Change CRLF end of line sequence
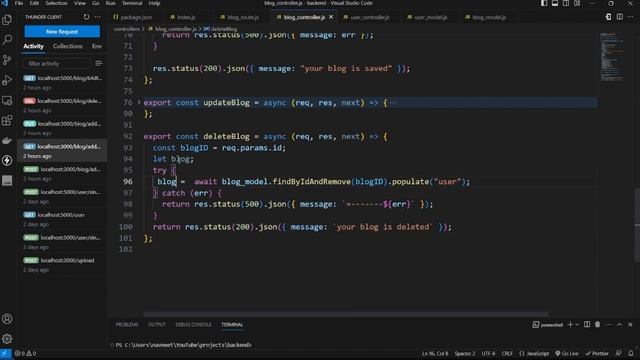This screenshot has height=360, width=640. tap(507, 353)
